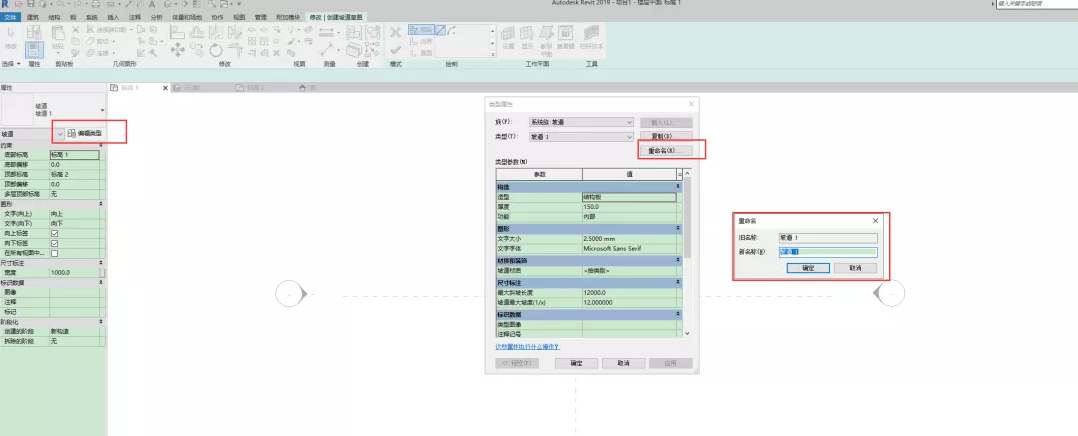The height and width of the screenshot is (436, 1078).
Task: Click the Revit application logo icon
Action: click(x=5, y=4)
